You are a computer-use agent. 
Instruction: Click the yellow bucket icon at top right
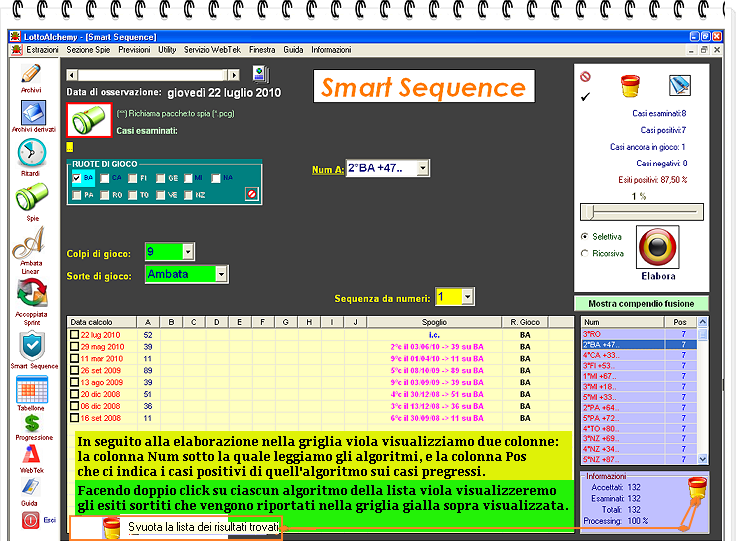[x=629, y=86]
